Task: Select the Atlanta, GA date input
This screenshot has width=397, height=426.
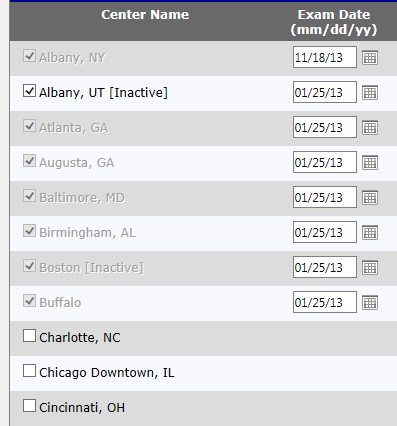Action: pos(325,127)
